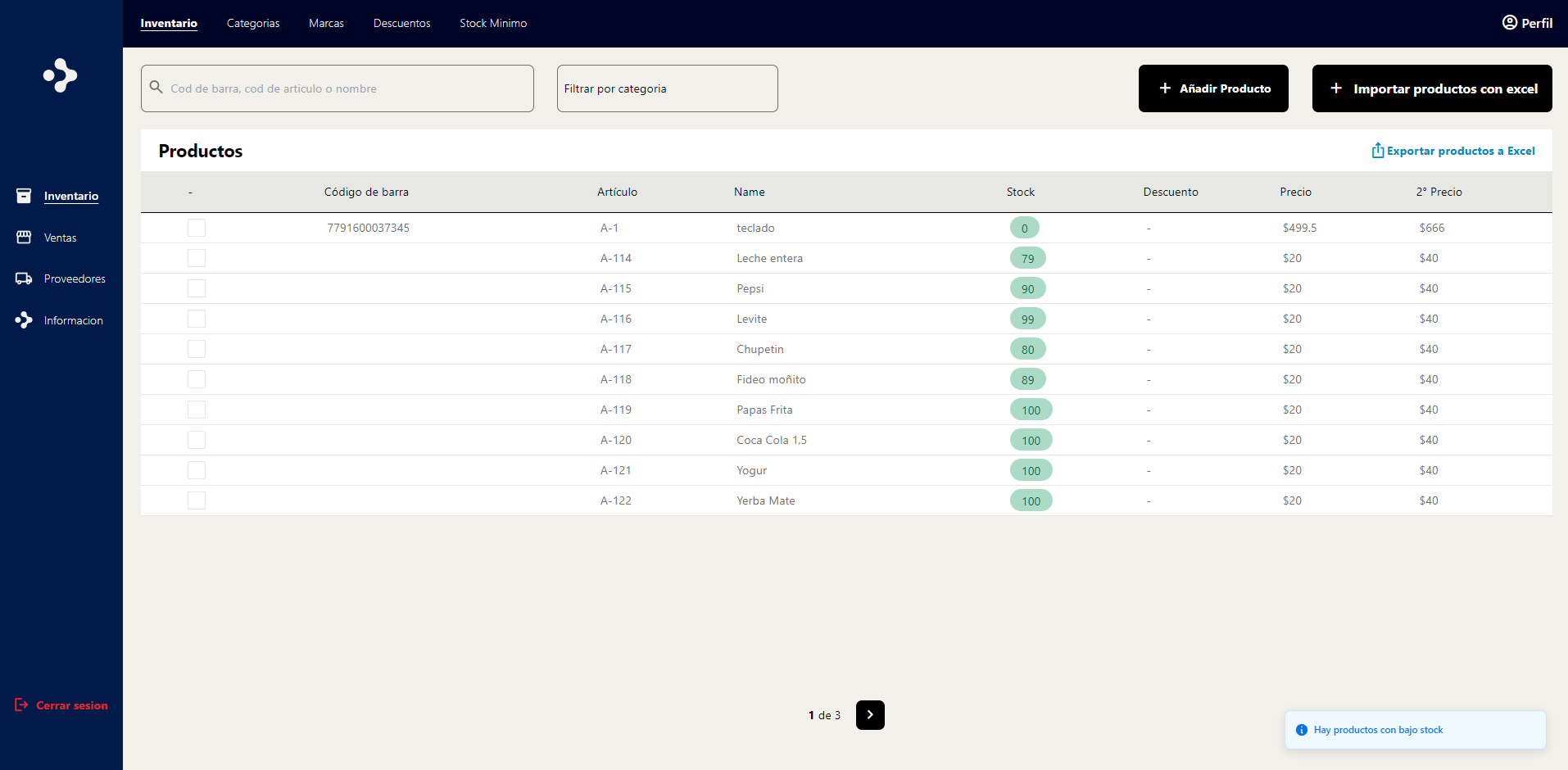Click barcode 7791600037345
This screenshot has width=1568, height=770.
pyautogui.click(x=368, y=228)
